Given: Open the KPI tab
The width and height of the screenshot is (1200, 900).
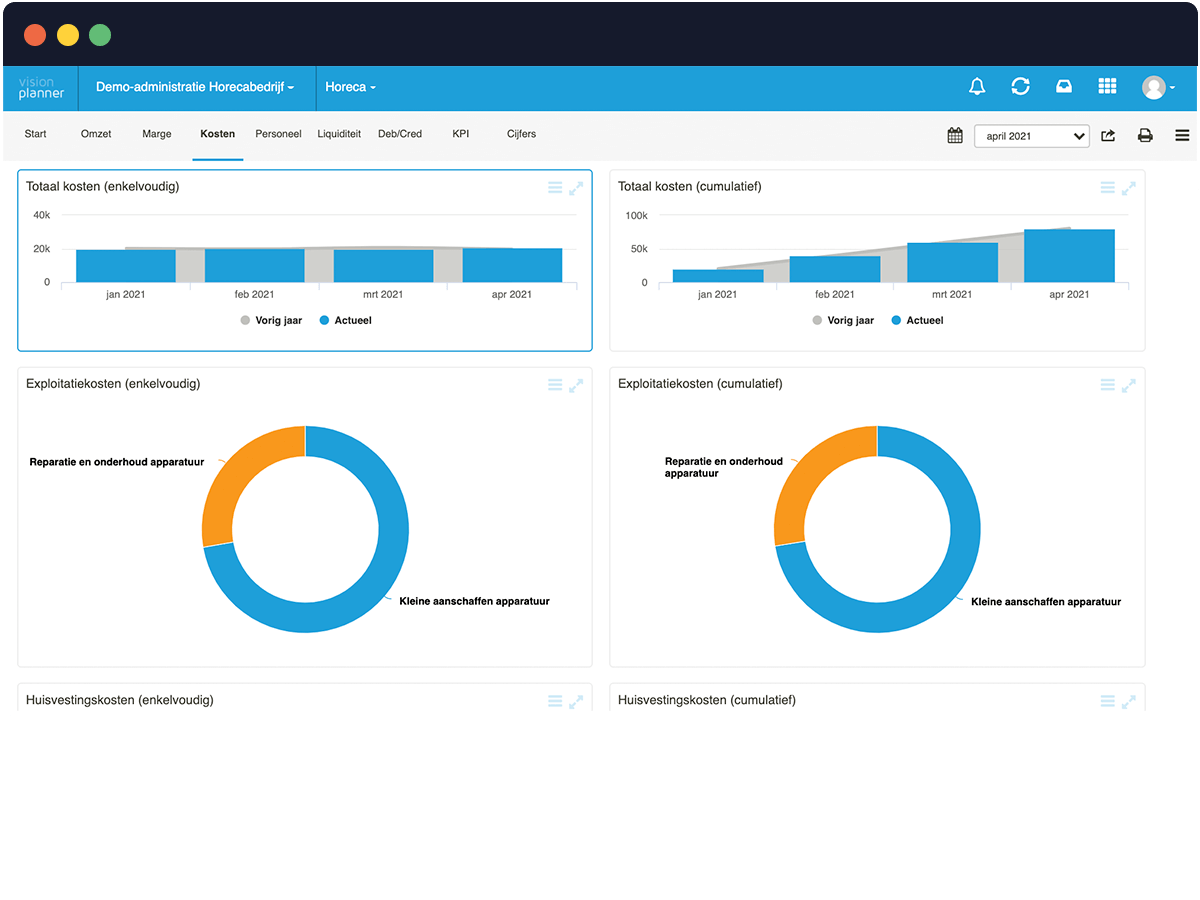Looking at the screenshot, I should click(461, 134).
